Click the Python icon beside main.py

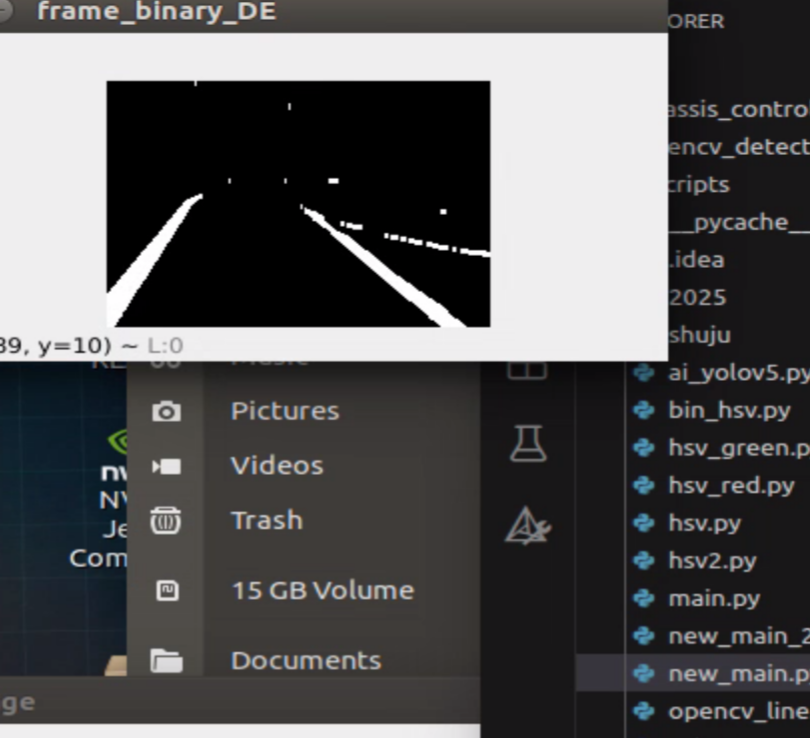coord(644,598)
